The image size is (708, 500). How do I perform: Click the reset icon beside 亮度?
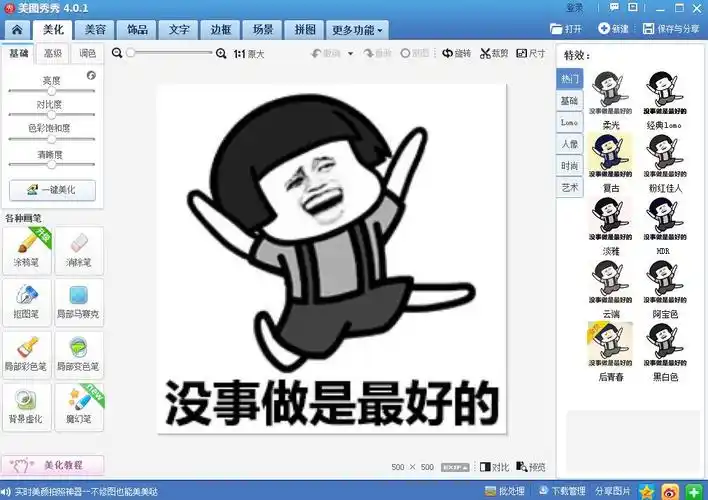tap(91, 75)
